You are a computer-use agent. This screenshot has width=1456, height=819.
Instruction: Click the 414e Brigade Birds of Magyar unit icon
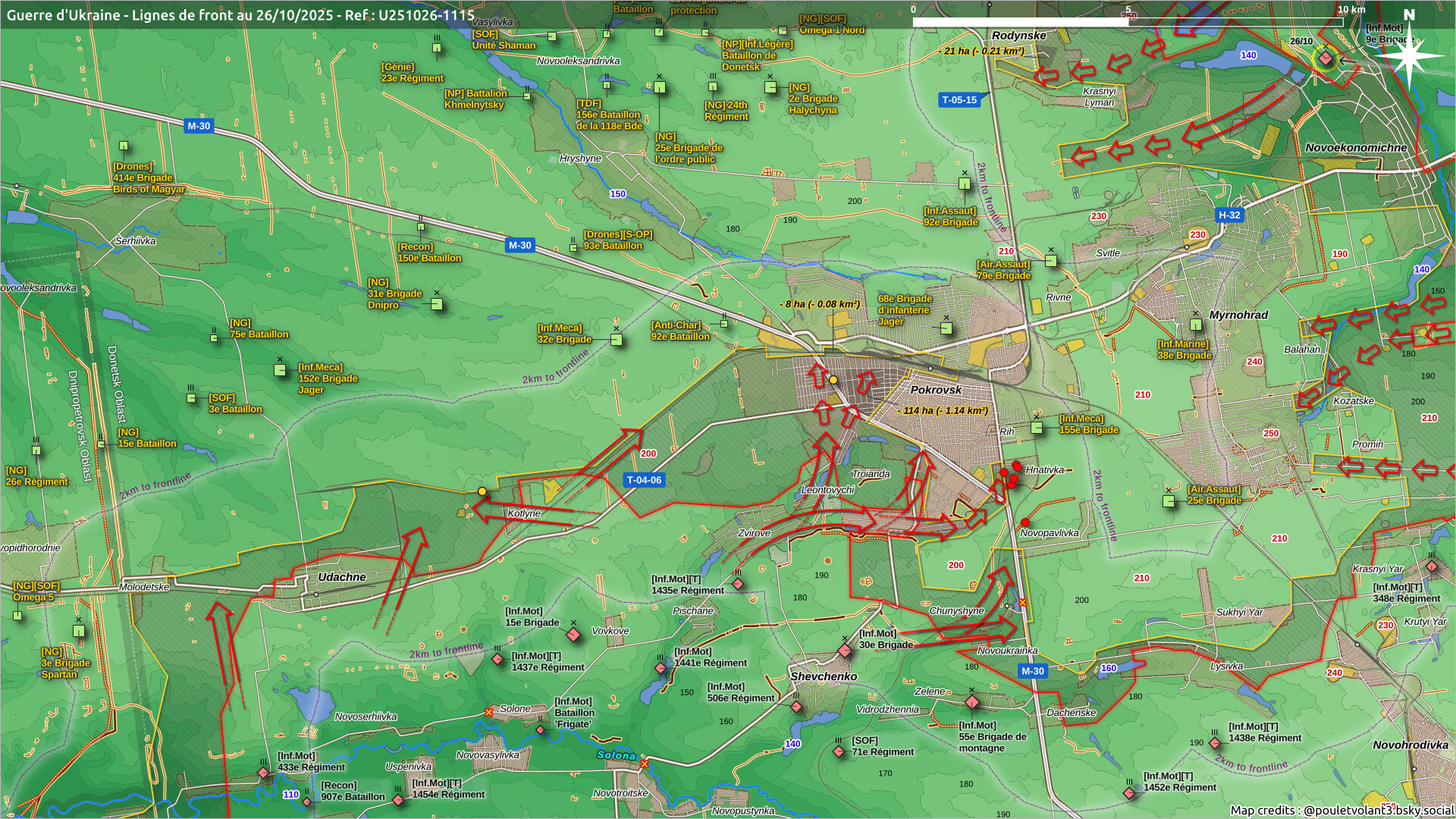(124, 146)
